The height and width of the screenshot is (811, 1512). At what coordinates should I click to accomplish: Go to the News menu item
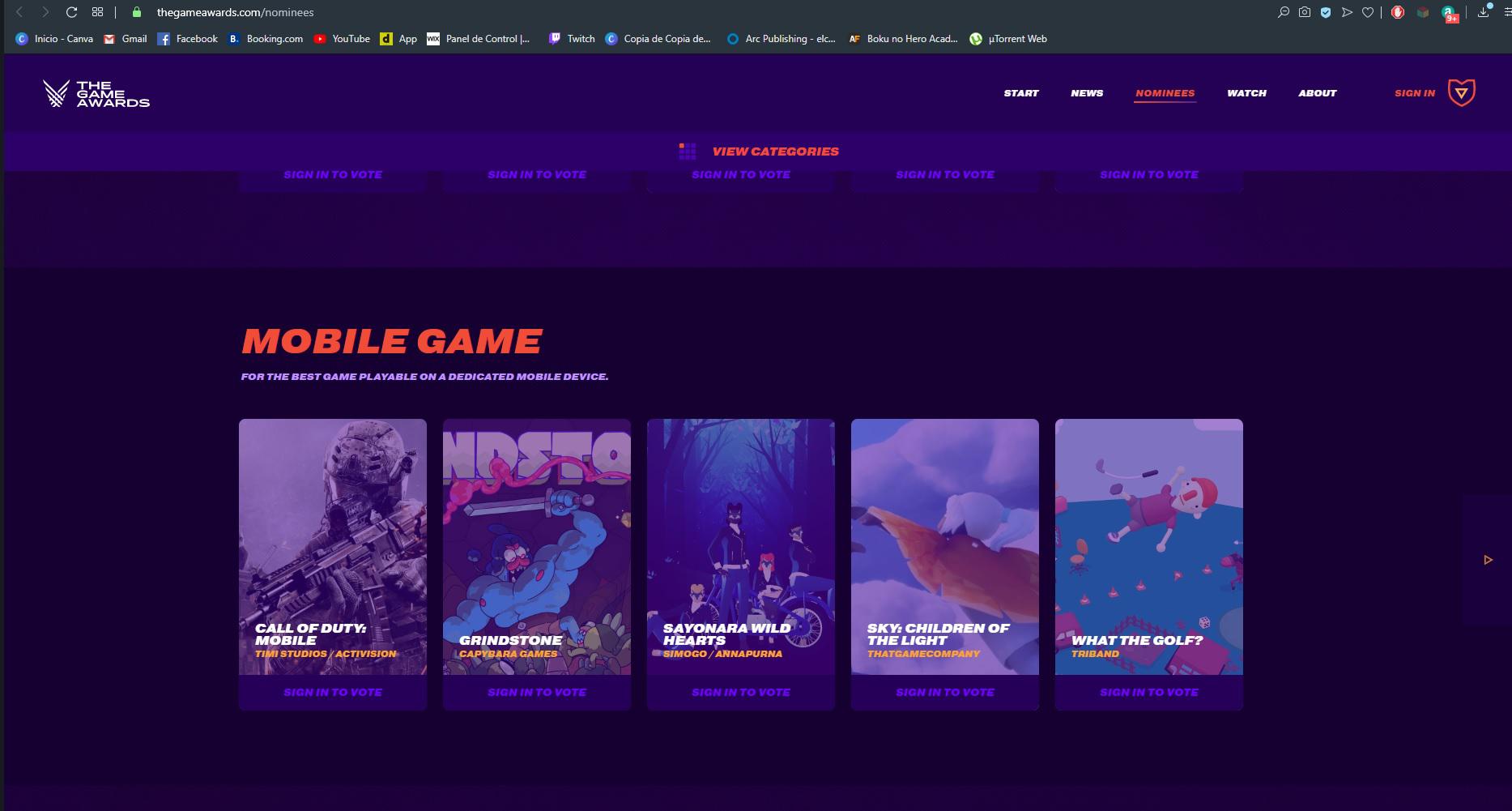point(1086,93)
